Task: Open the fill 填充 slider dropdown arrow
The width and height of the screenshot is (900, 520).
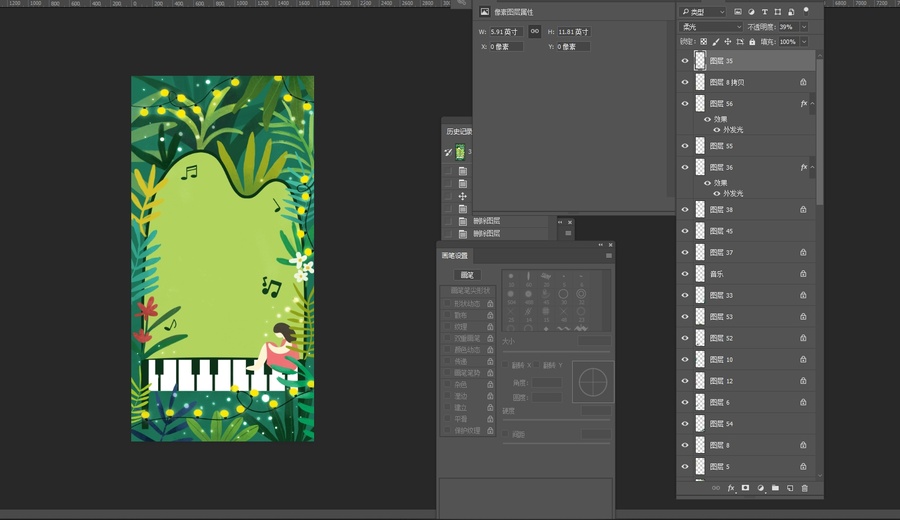Action: (x=804, y=42)
